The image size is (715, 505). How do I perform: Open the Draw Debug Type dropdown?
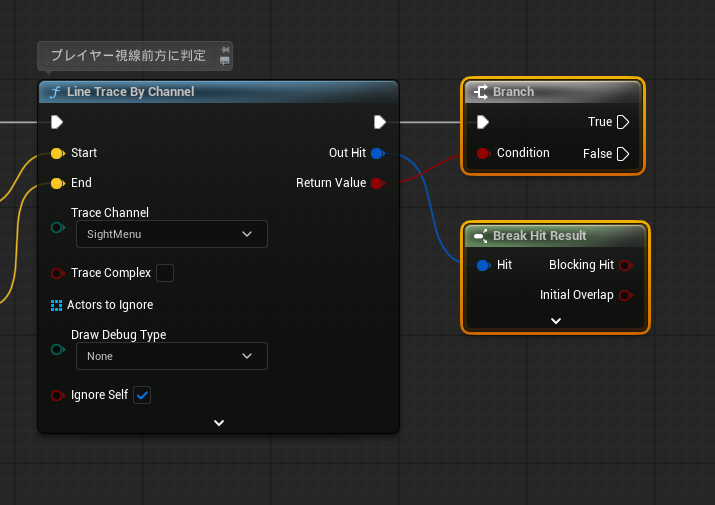[x=172, y=356]
